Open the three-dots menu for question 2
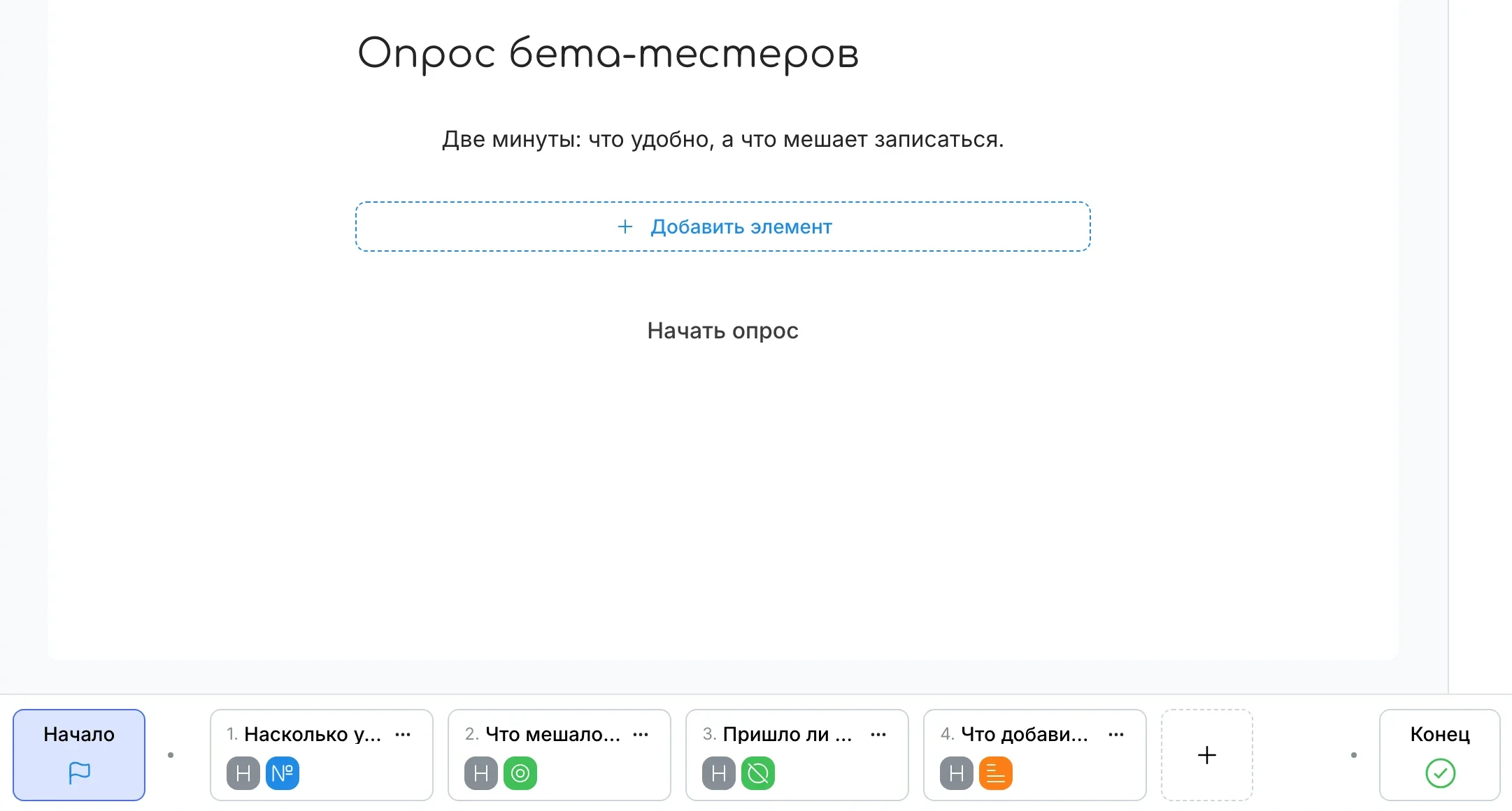 coord(641,734)
